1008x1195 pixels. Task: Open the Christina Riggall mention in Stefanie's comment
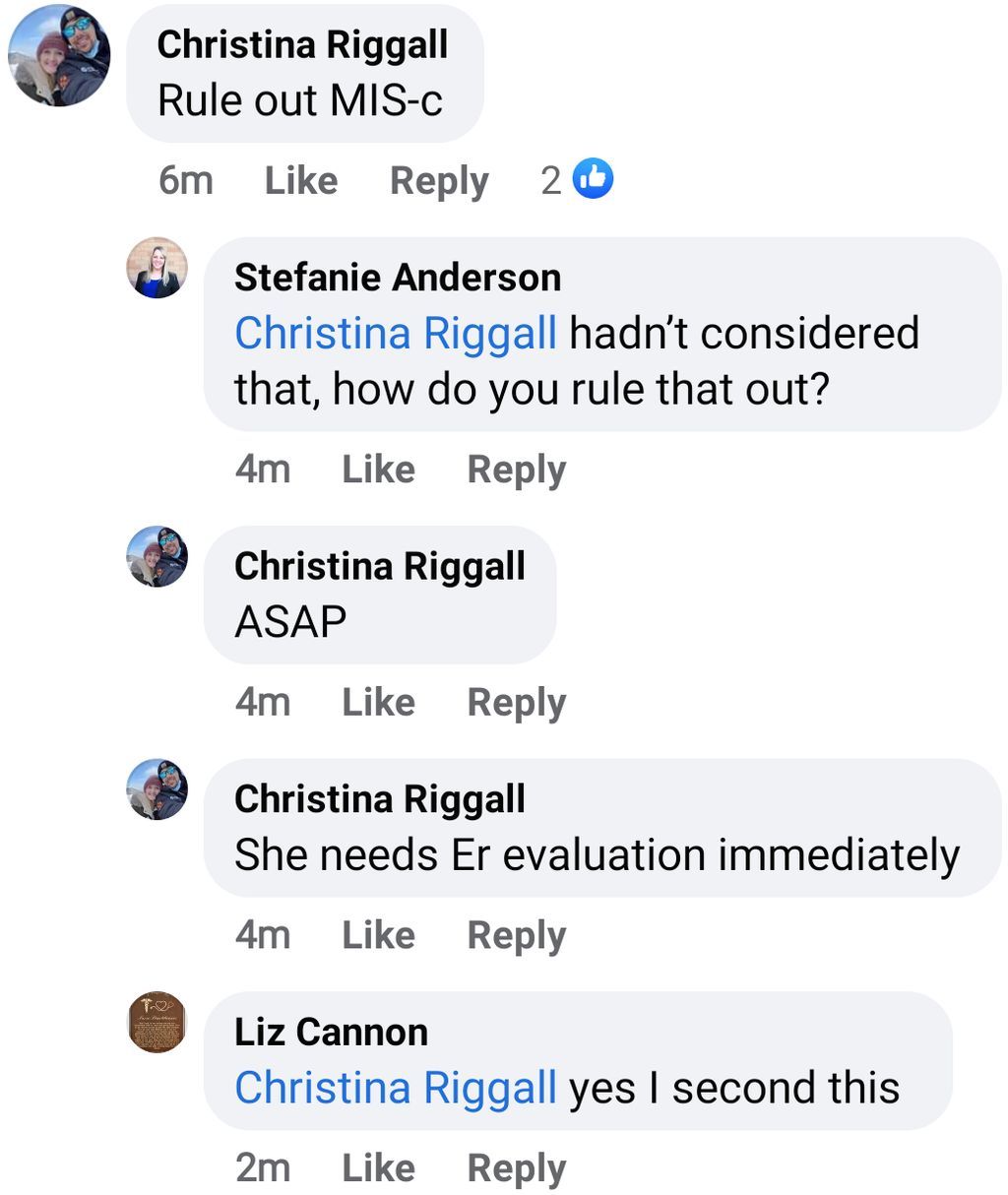coord(396,335)
